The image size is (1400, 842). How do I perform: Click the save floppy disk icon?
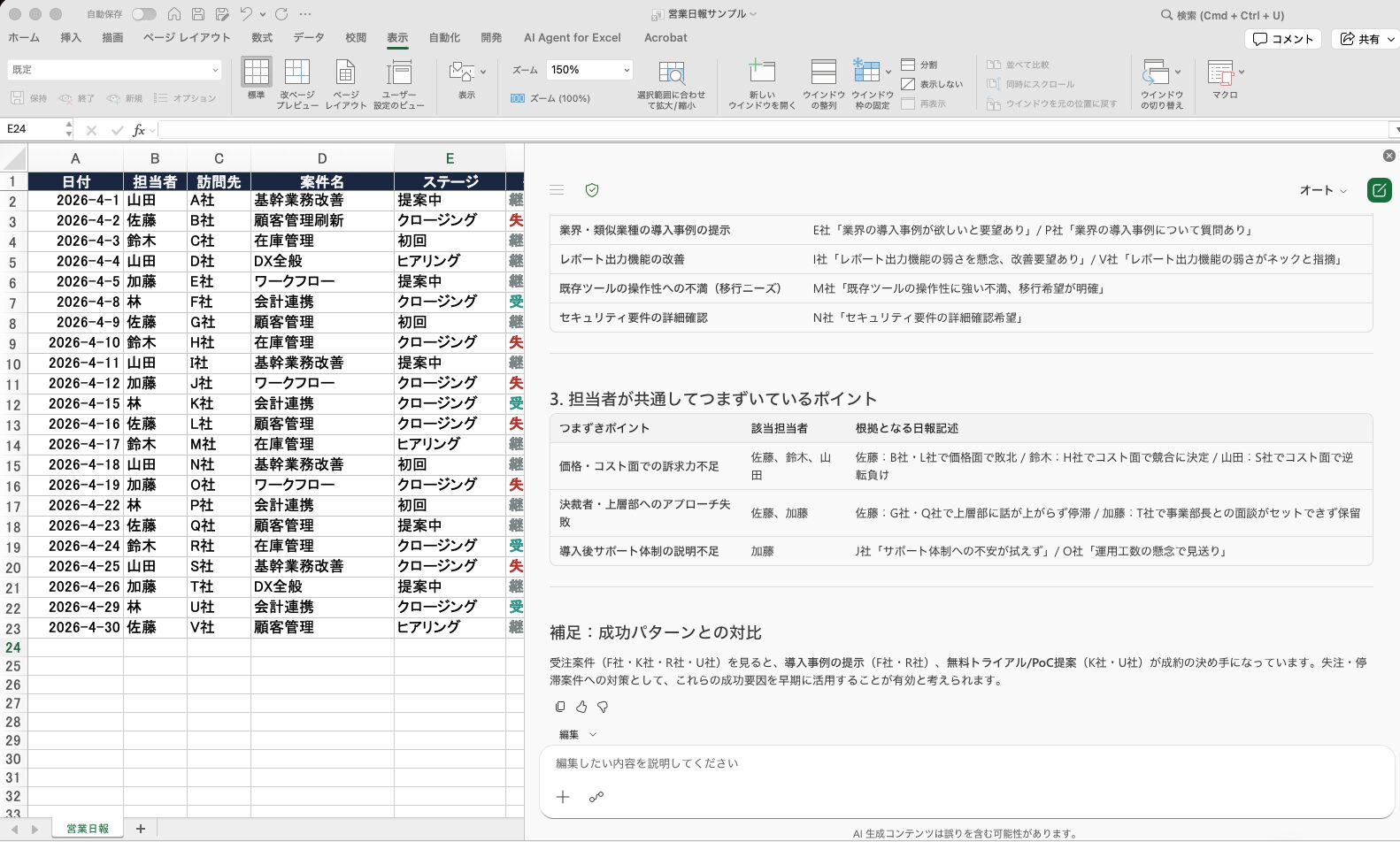tap(198, 14)
